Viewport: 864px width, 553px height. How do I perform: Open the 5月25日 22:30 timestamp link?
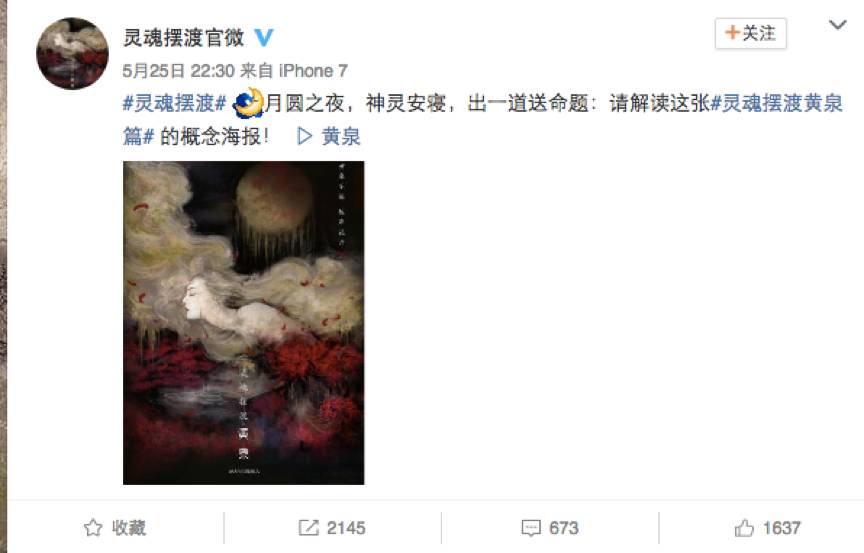tap(179, 71)
